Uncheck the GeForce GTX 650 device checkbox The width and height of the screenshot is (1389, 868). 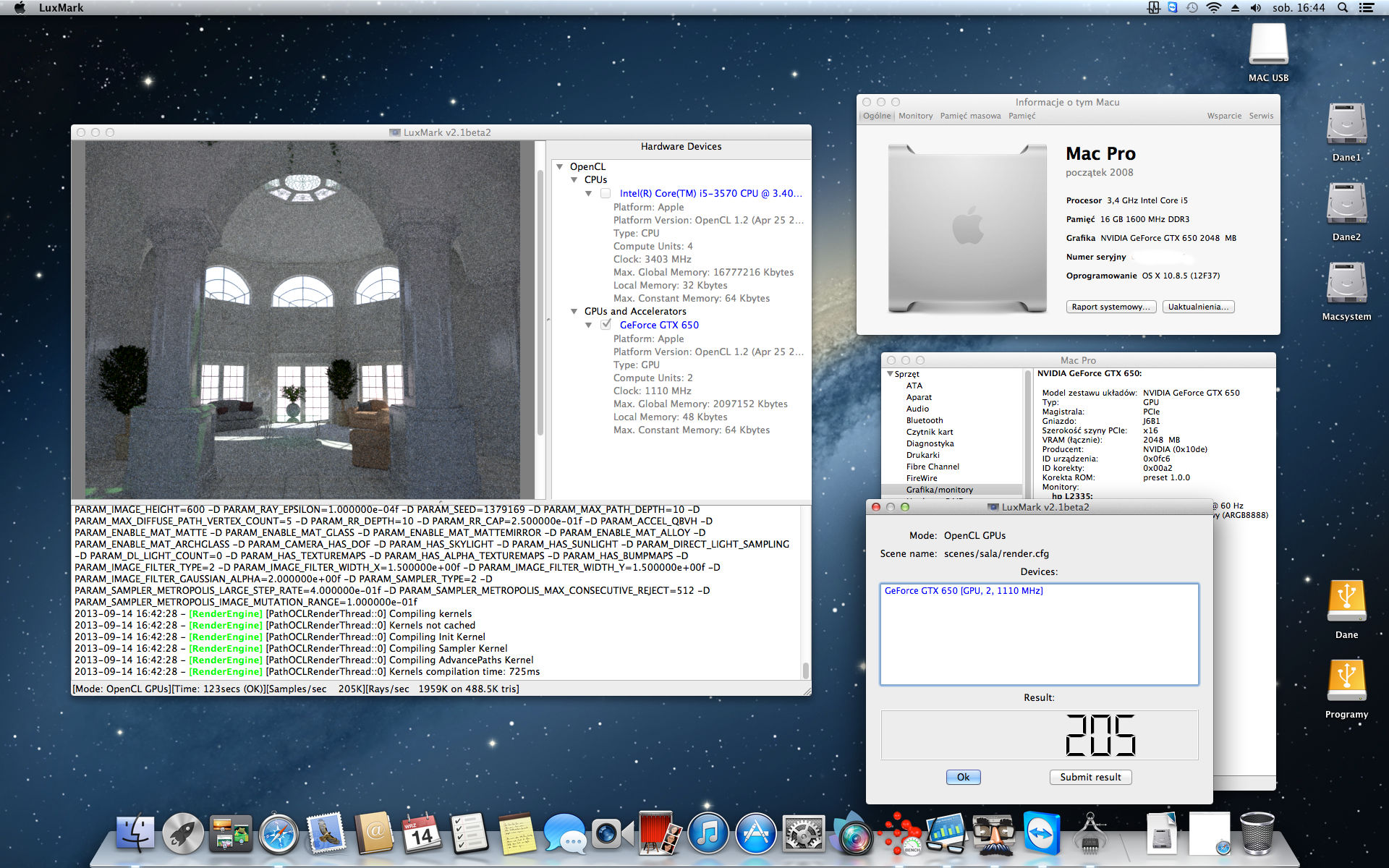click(606, 325)
